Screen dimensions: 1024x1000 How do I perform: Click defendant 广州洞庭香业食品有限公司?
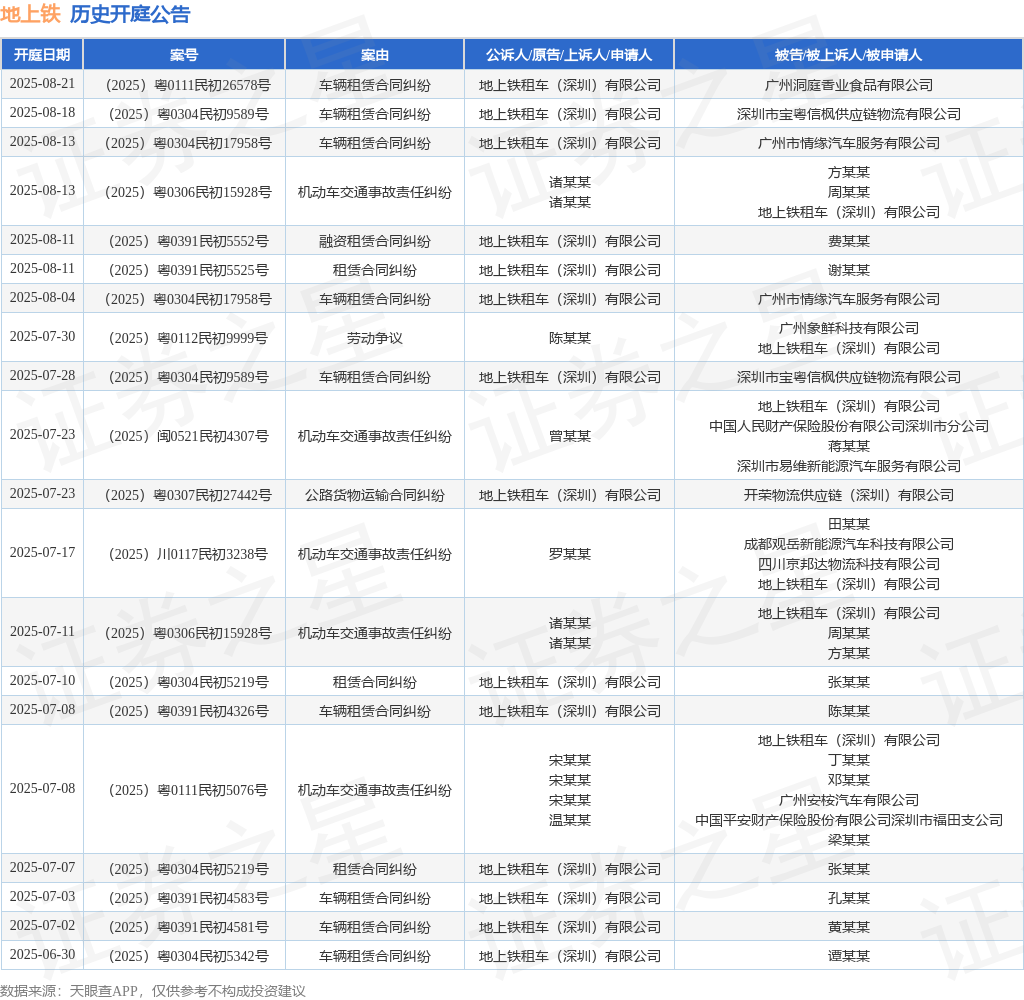848,85
